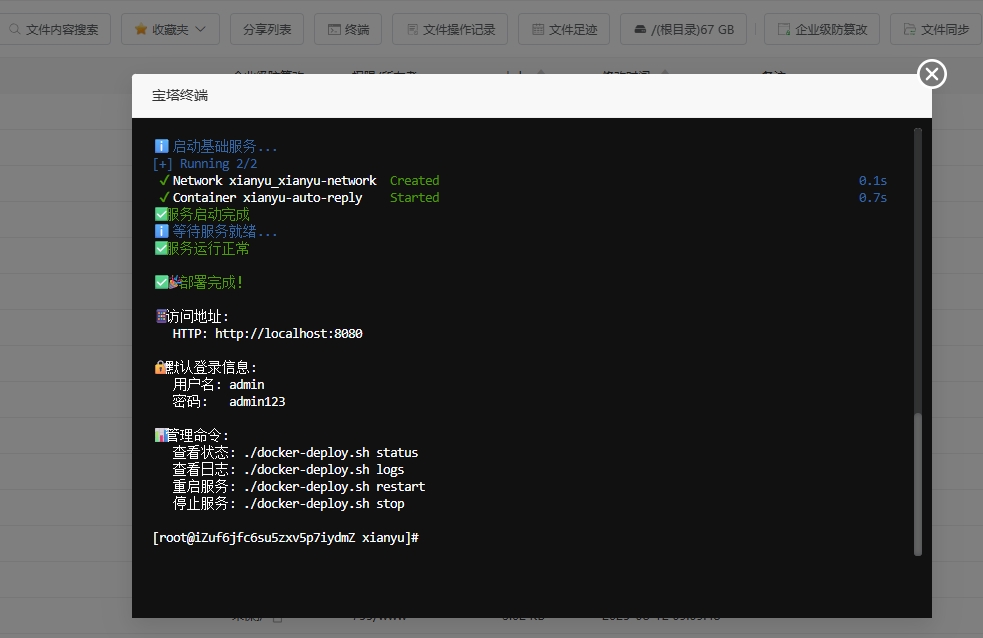
Task: Click the shield icon beside 企业级防篡改
Action: (784, 29)
